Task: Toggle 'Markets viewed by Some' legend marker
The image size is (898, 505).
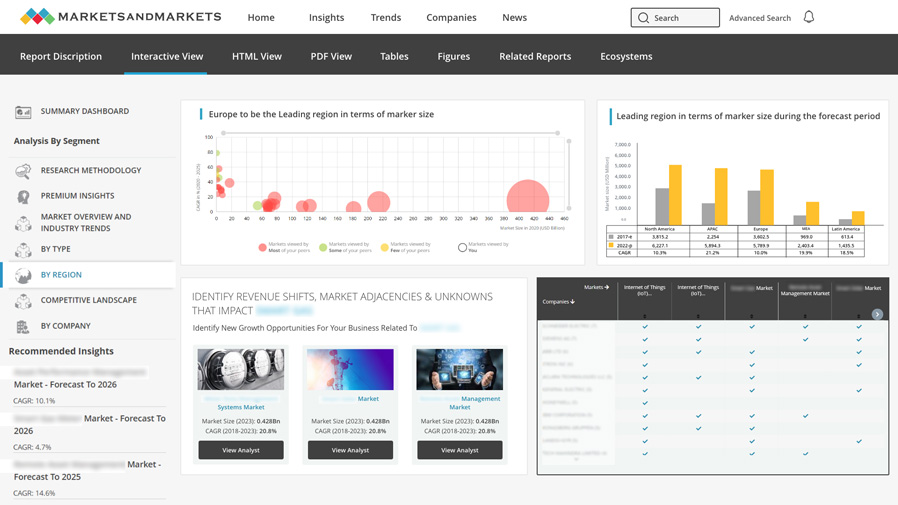Action: point(322,247)
